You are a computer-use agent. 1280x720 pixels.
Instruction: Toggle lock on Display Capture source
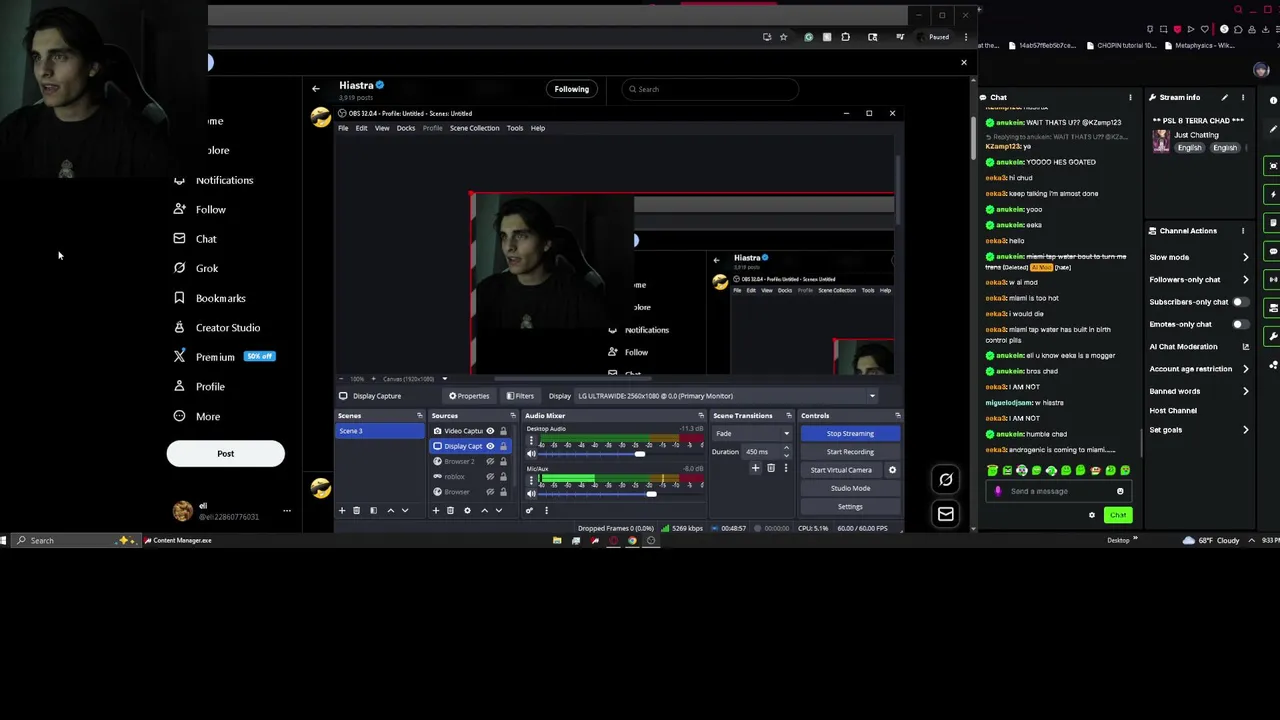tap(503, 446)
